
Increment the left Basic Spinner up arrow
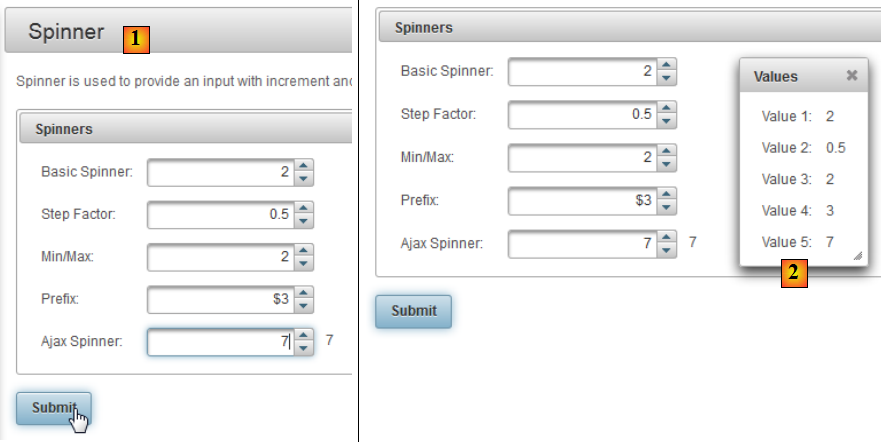[x=305, y=167]
